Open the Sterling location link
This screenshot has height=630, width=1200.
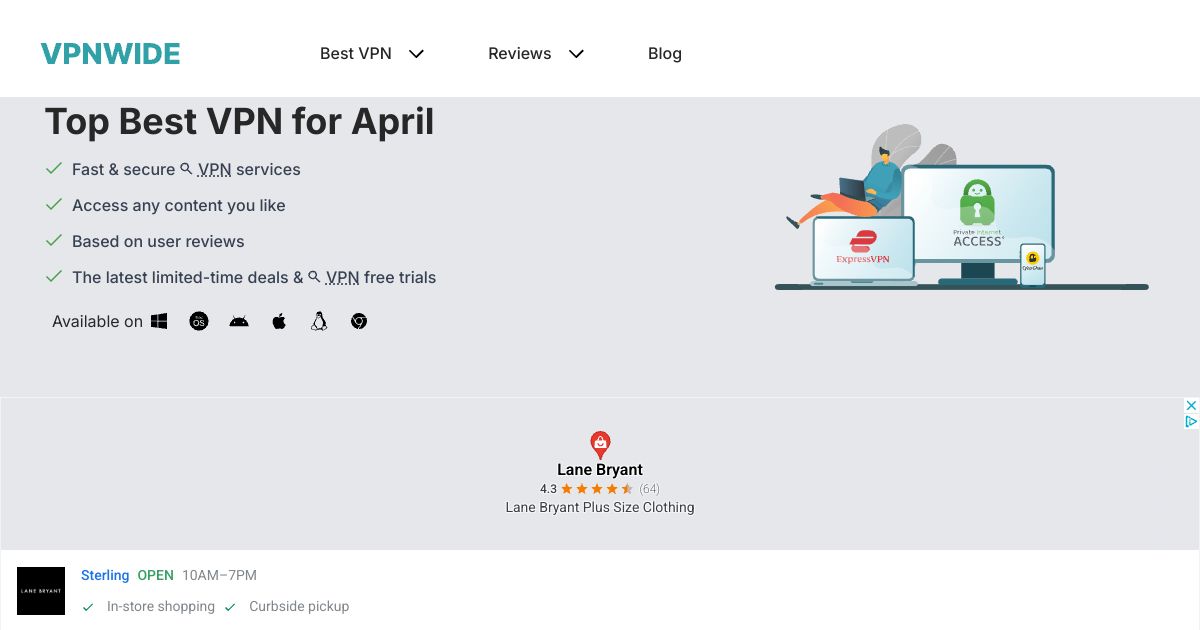click(x=105, y=575)
